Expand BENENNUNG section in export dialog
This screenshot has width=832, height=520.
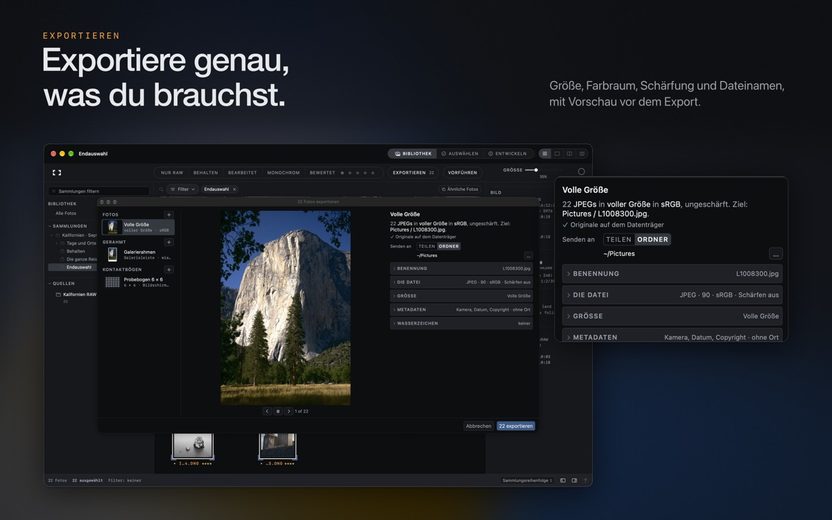click(461, 268)
